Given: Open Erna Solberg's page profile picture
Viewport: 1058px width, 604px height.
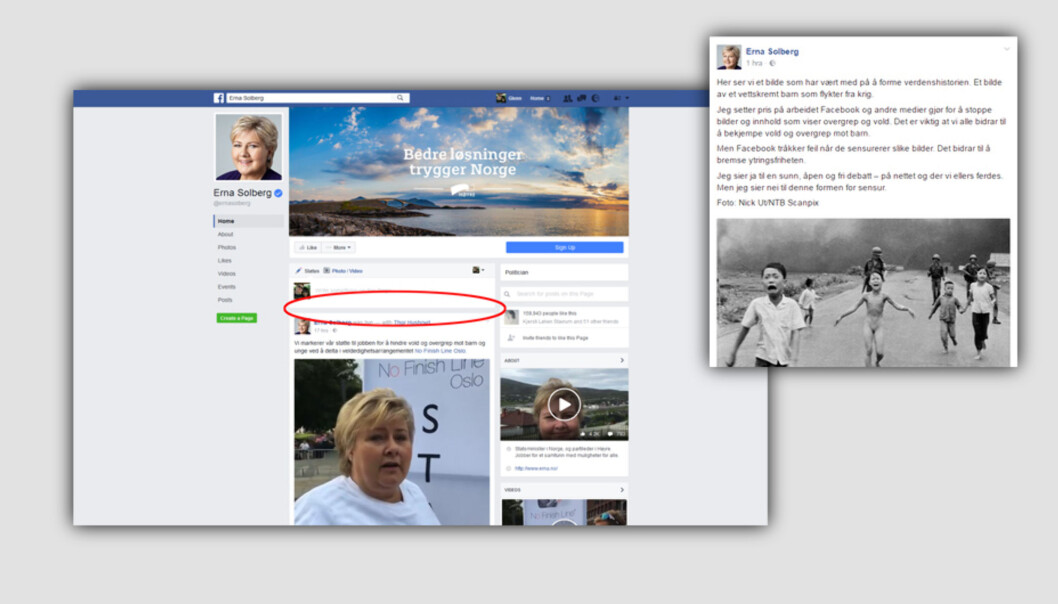Looking at the screenshot, I should (x=248, y=146).
